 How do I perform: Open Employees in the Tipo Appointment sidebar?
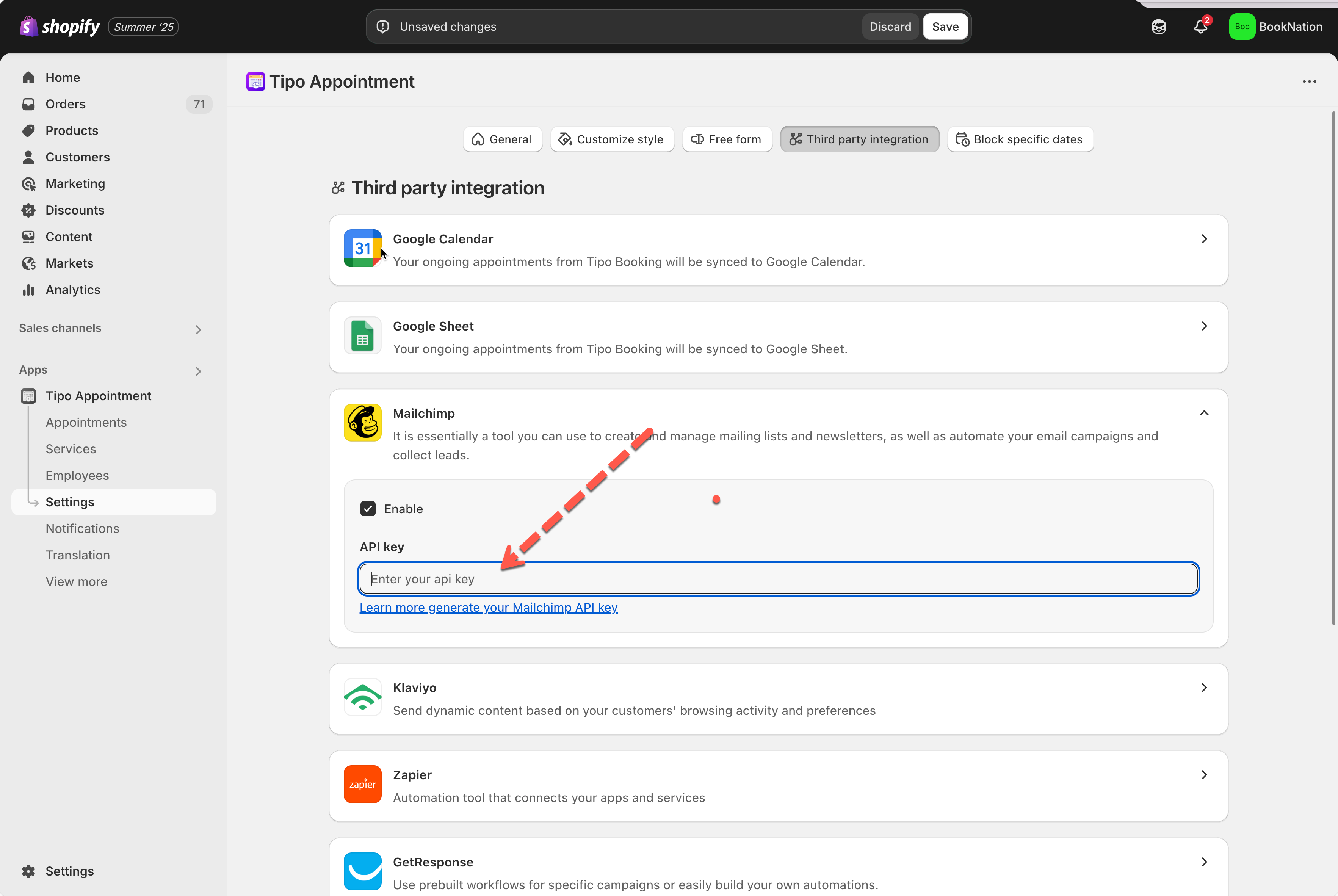click(x=77, y=475)
